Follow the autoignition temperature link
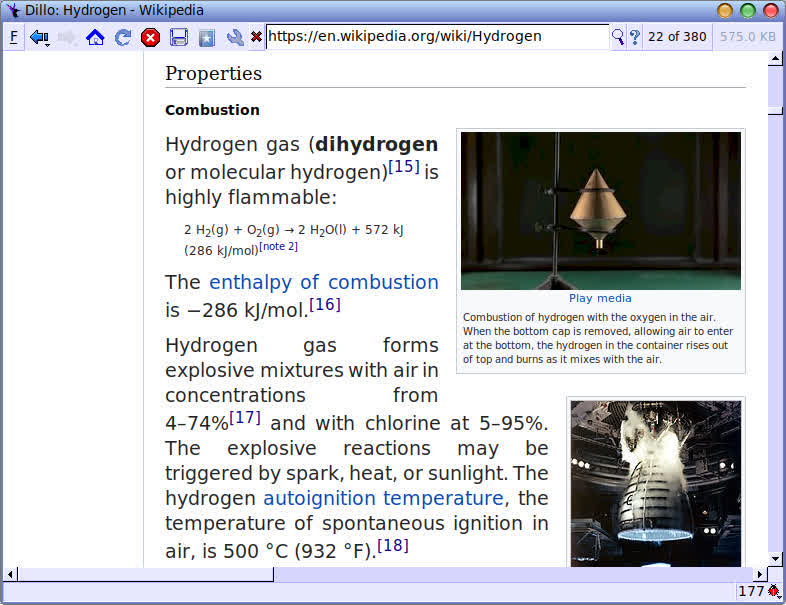This screenshot has width=786, height=605. [x=383, y=498]
